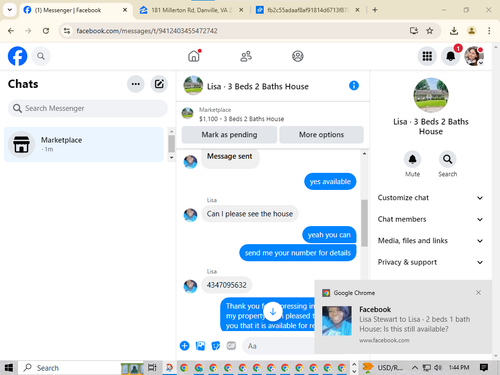Toggle conversation information icon
Viewport: 500px width, 375px height.
tap(354, 86)
